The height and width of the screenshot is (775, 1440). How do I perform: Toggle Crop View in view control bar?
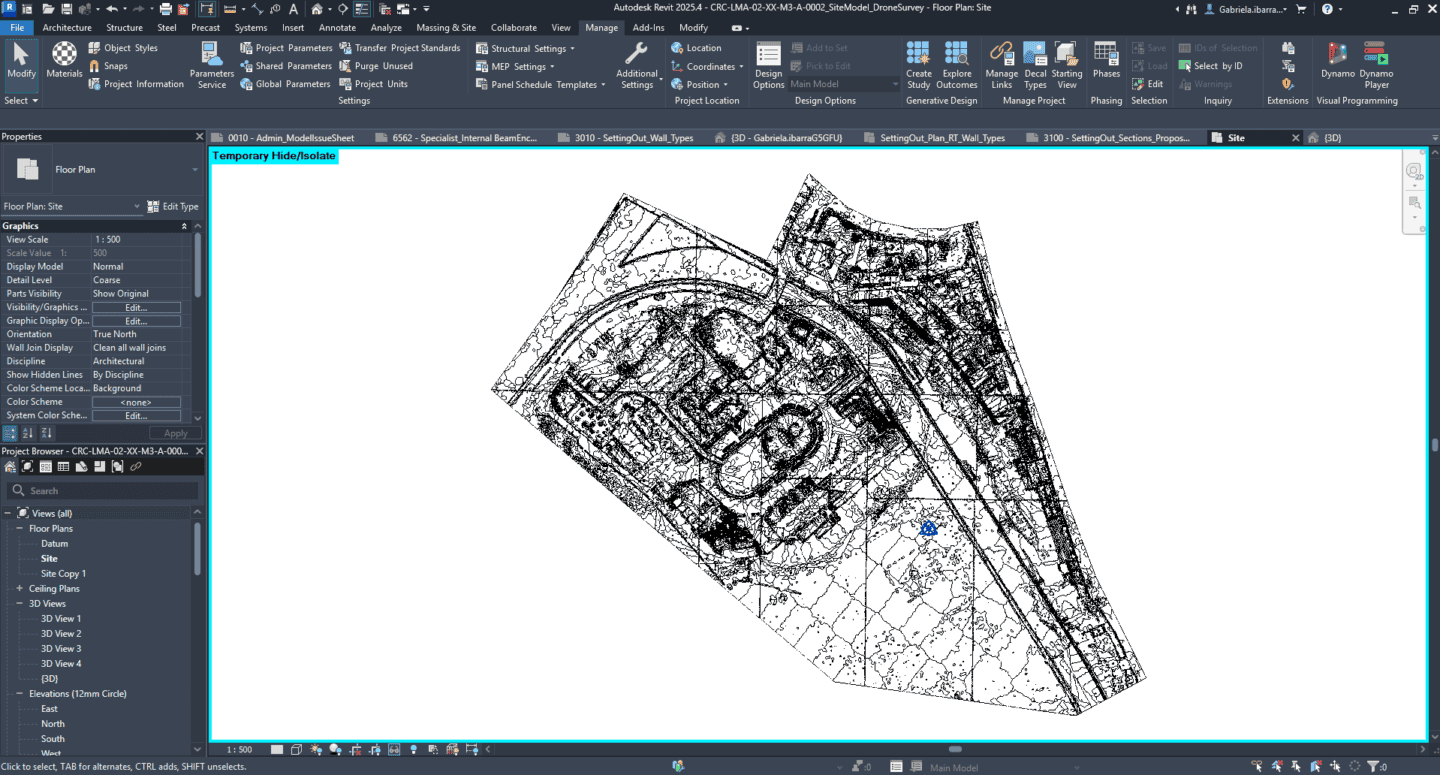(355, 749)
